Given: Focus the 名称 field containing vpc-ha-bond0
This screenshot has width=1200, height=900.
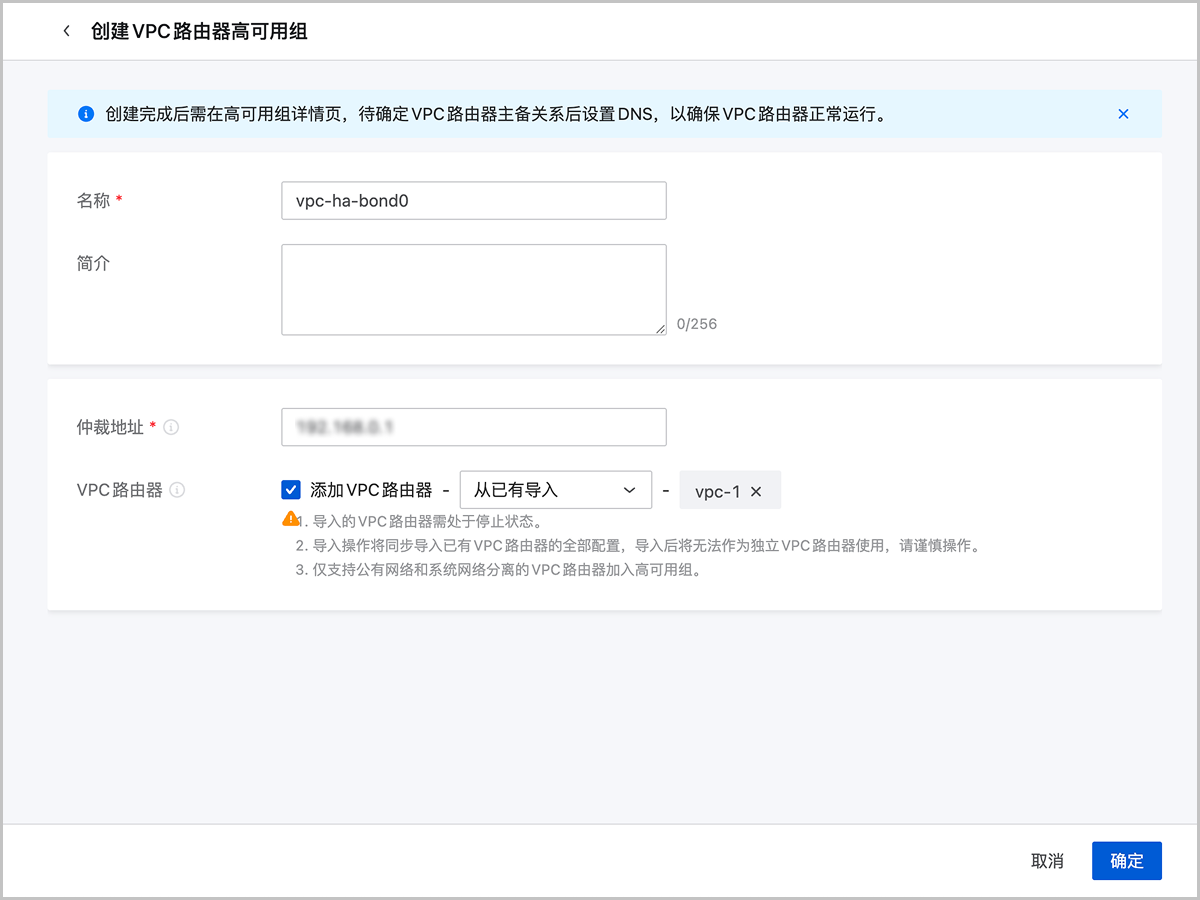Looking at the screenshot, I should 473,200.
